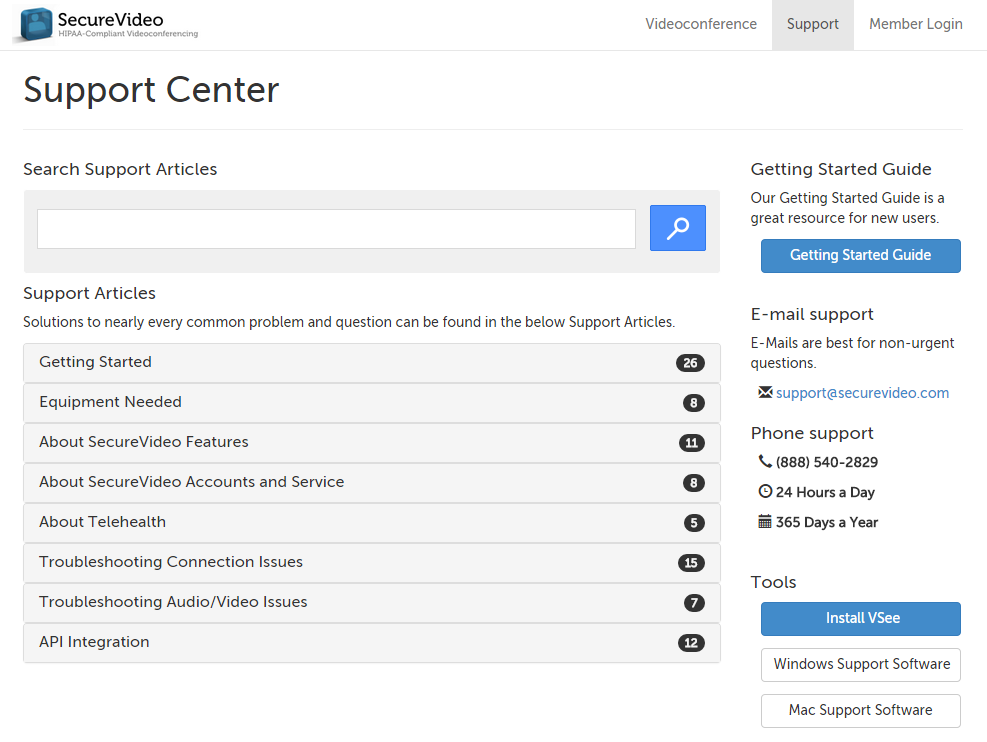Image resolution: width=987 pixels, height=742 pixels.
Task: Click the Support Articles section heading
Action: point(89,293)
